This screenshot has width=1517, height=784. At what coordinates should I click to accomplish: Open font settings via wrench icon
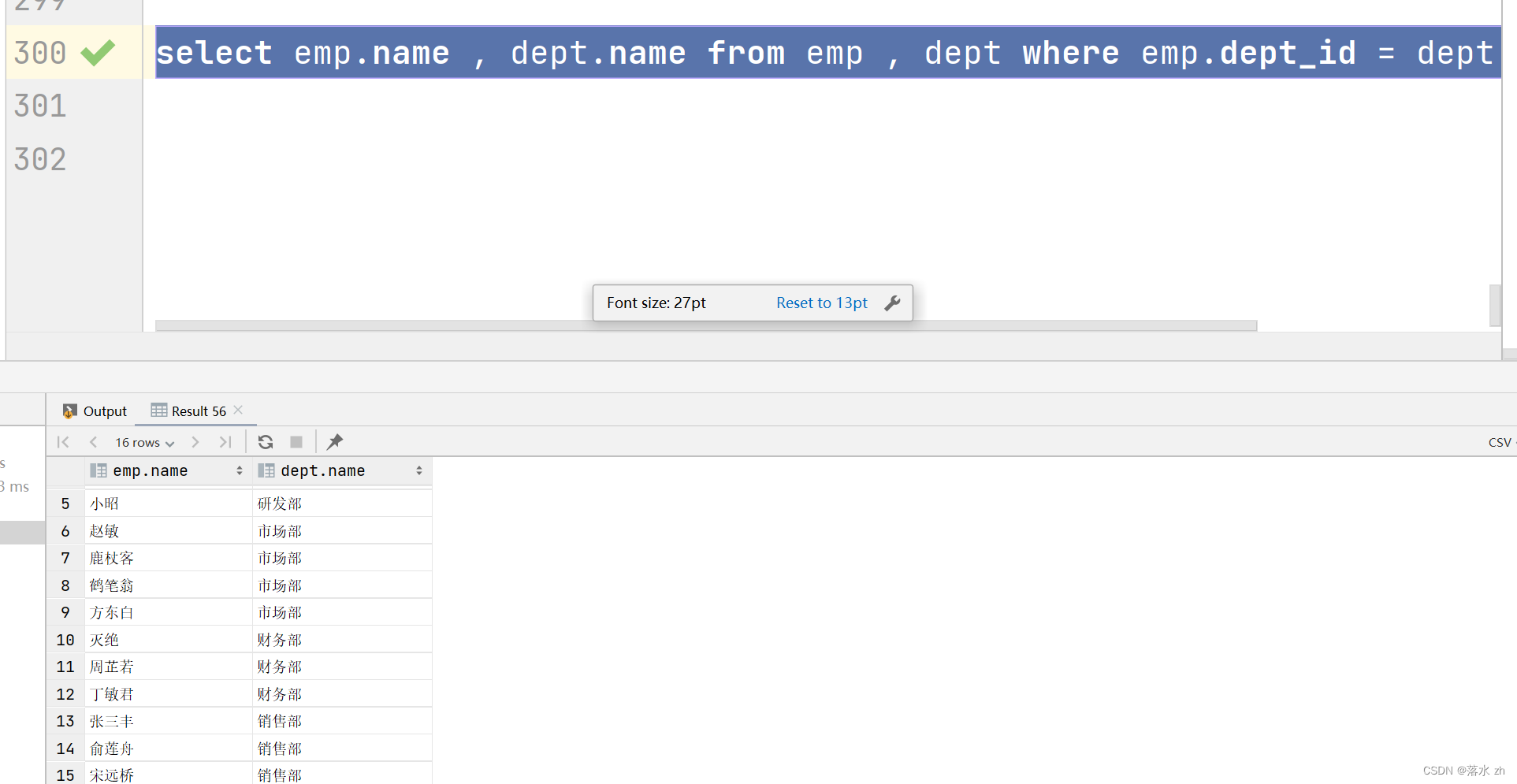(892, 303)
